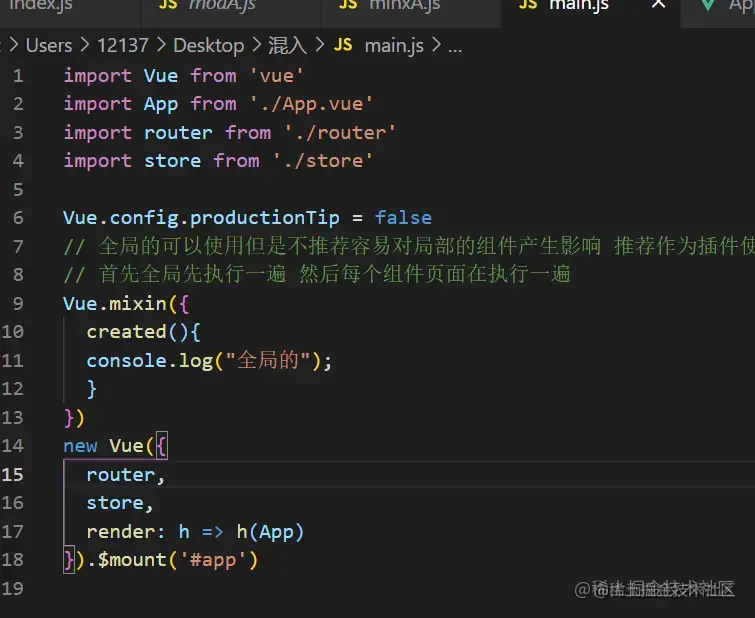Click the created() method name
755x618 pixels.
(126, 332)
